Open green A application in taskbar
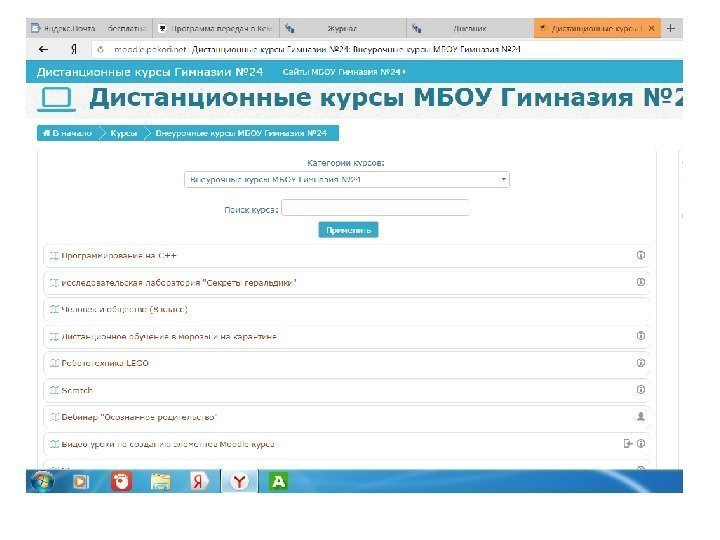This screenshot has width=720, height=540. pyautogui.click(x=278, y=482)
